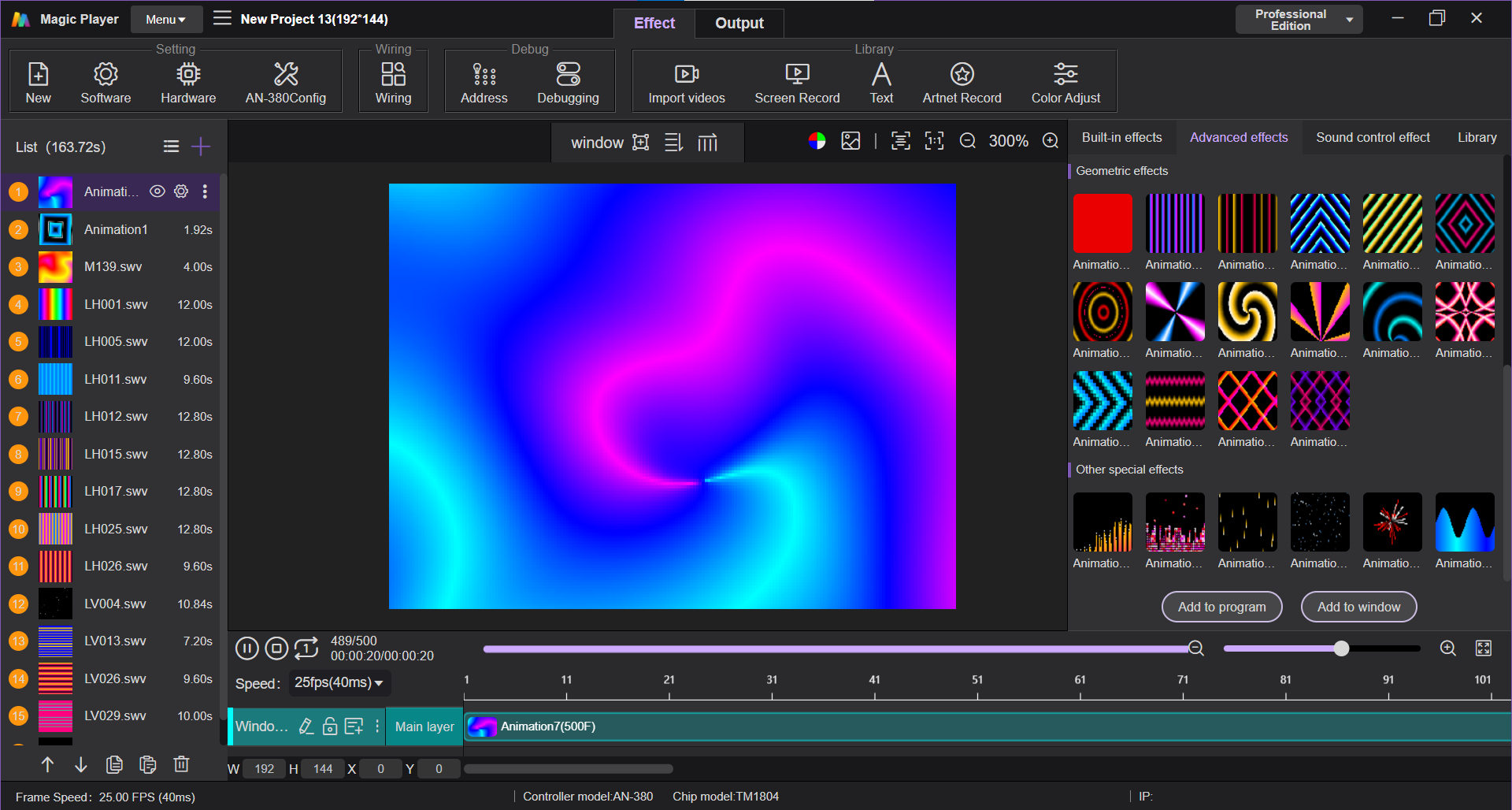Switch to Sound control effect tab
Viewport: 1512px width, 810px height.
(x=1372, y=137)
